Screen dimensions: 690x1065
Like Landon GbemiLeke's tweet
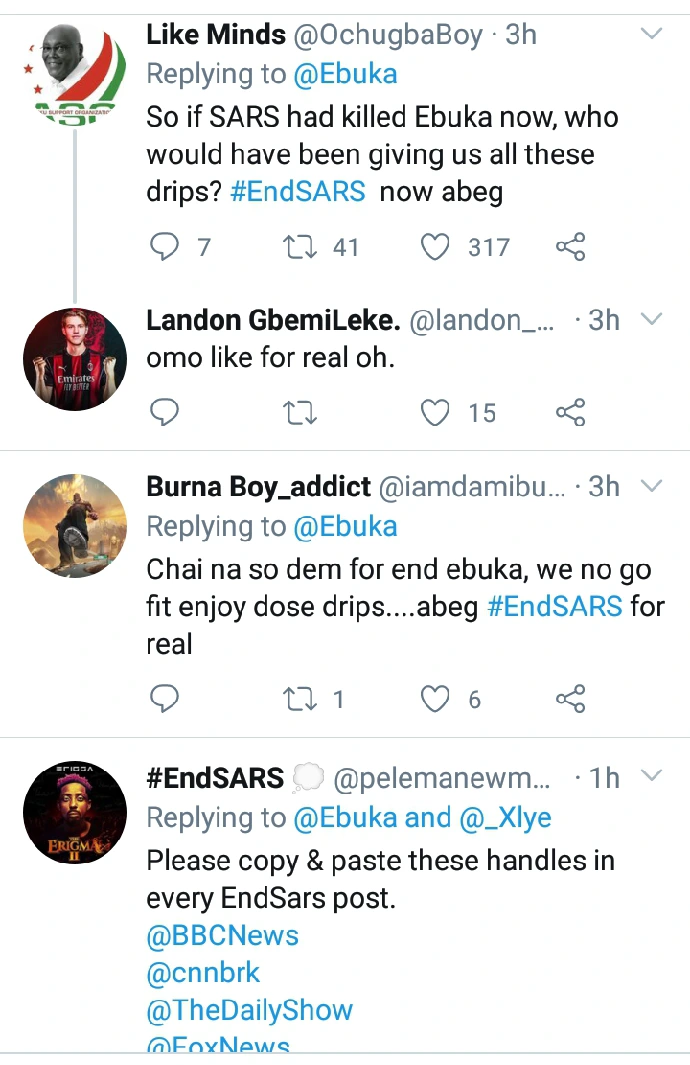(435, 412)
